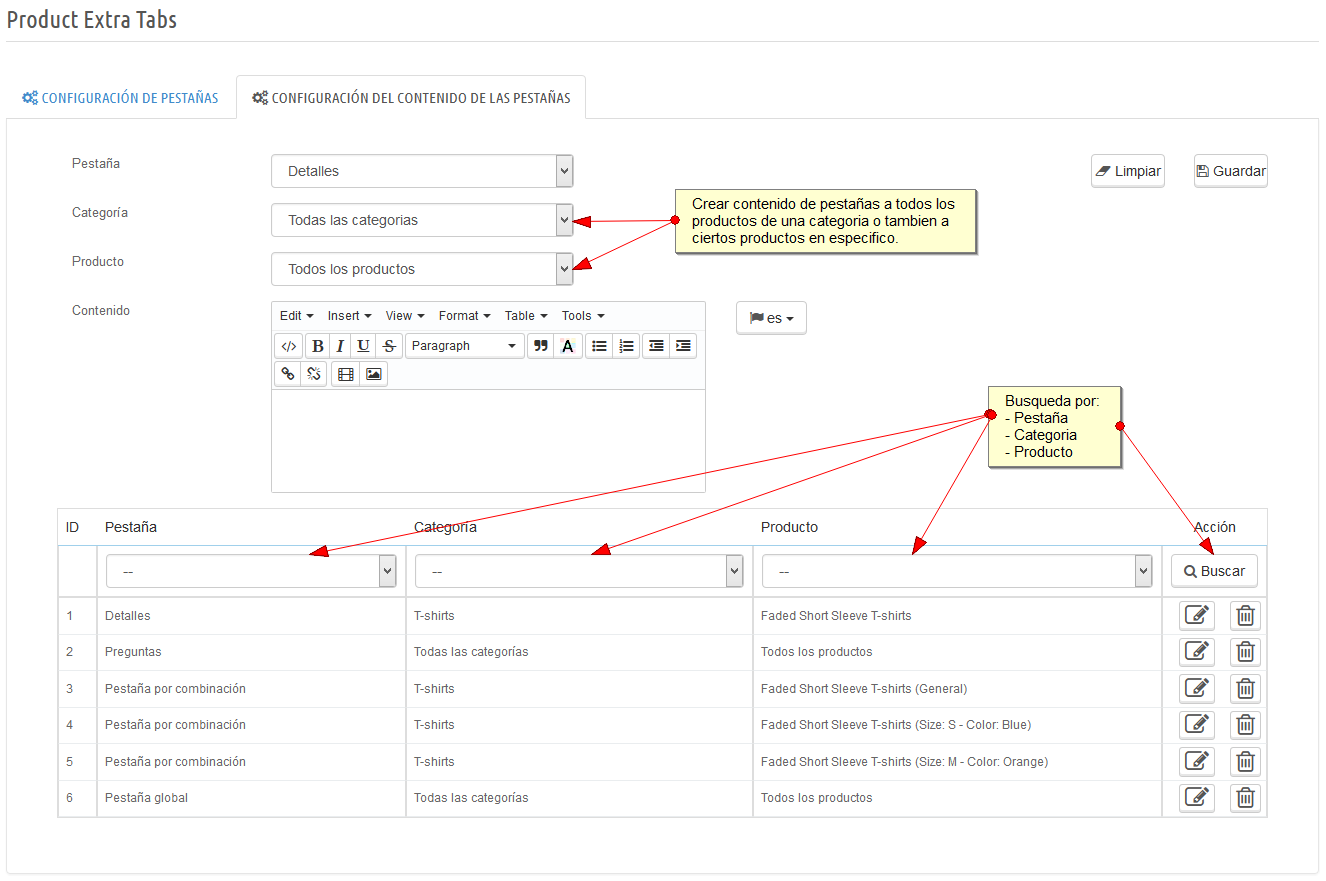Image resolution: width=1326 pixels, height=881 pixels.
Task: Click 'Pestaña global' cell in row 6
Action: tap(146, 798)
